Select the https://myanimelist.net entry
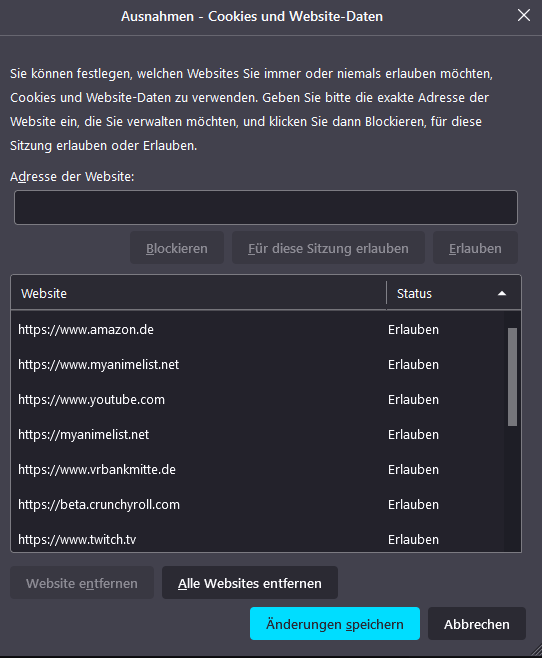This screenshot has width=542, height=658. pos(258,434)
